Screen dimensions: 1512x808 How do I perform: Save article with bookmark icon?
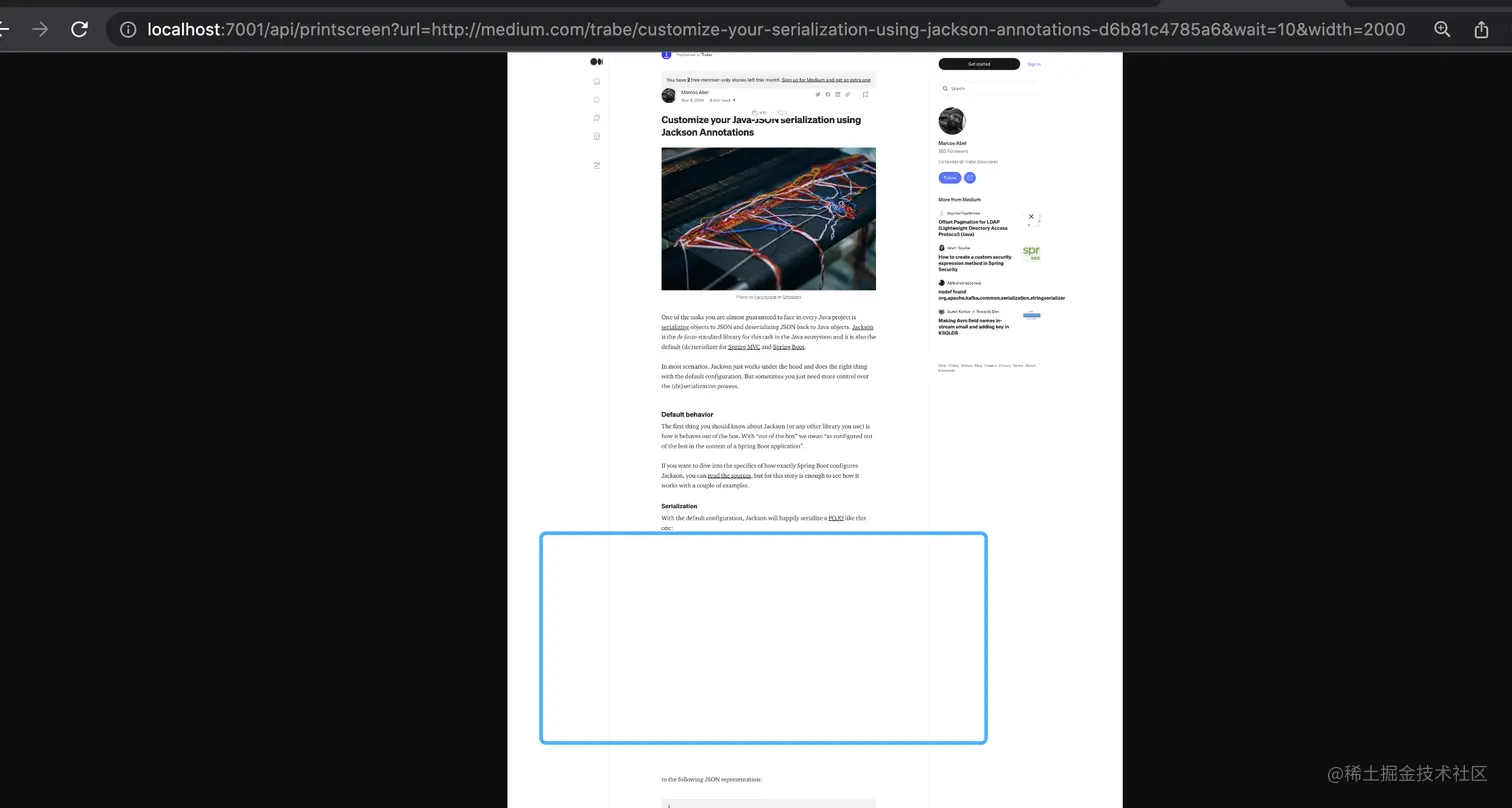865,95
